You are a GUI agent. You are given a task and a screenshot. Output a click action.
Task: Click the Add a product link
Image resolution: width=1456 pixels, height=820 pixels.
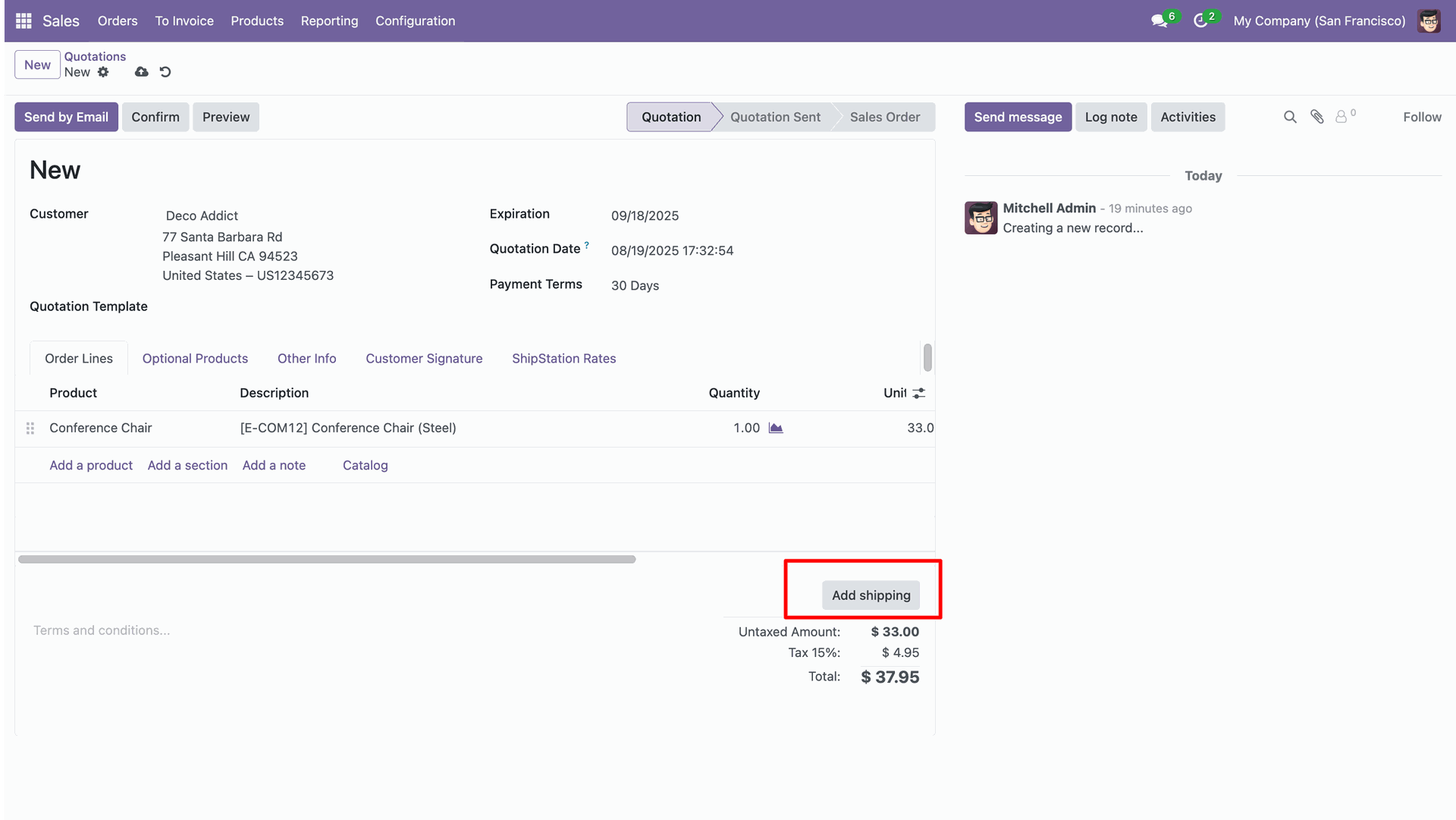click(91, 466)
